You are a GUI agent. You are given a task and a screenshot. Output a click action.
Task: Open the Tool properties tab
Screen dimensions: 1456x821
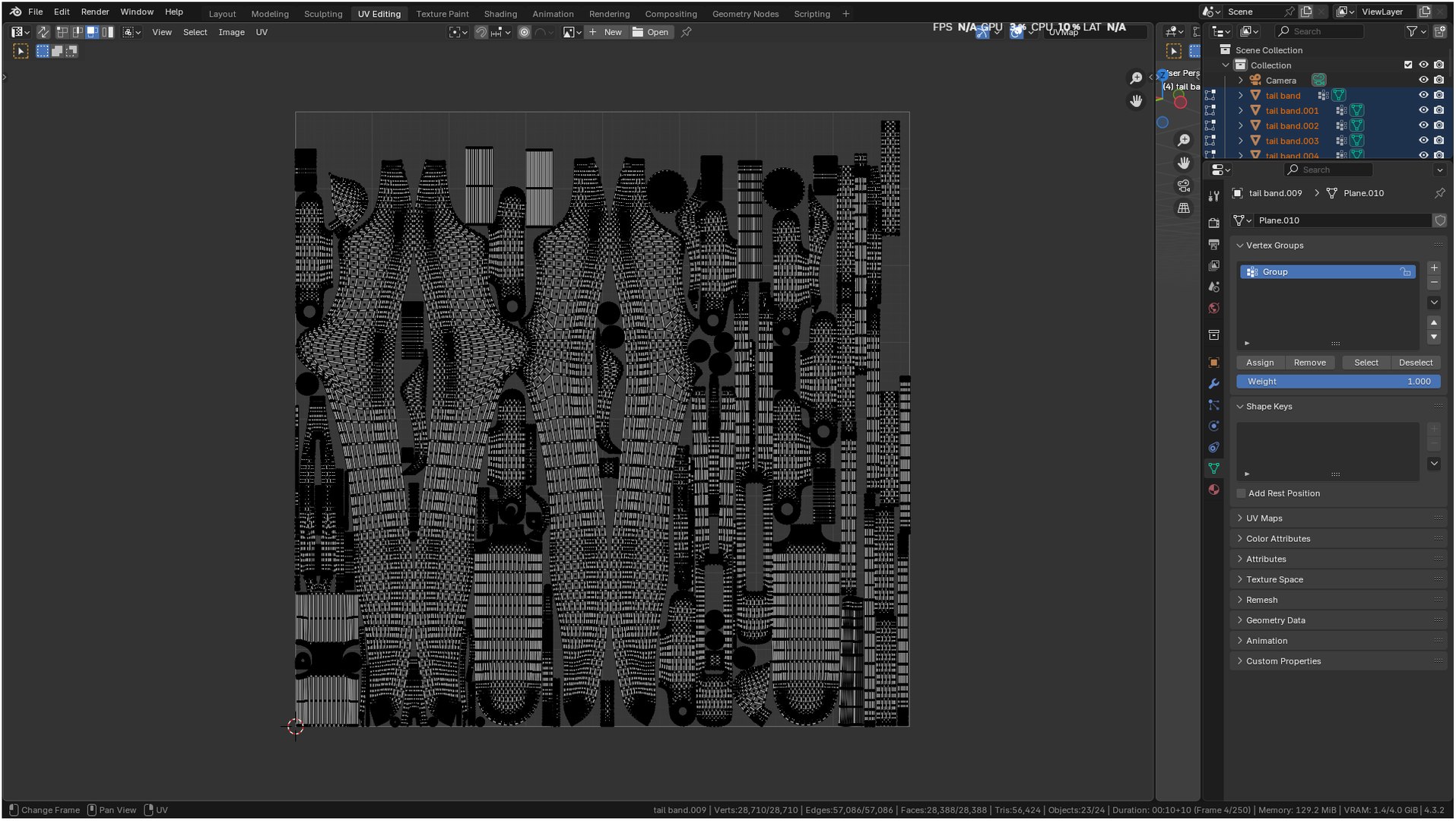click(1213, 196)
